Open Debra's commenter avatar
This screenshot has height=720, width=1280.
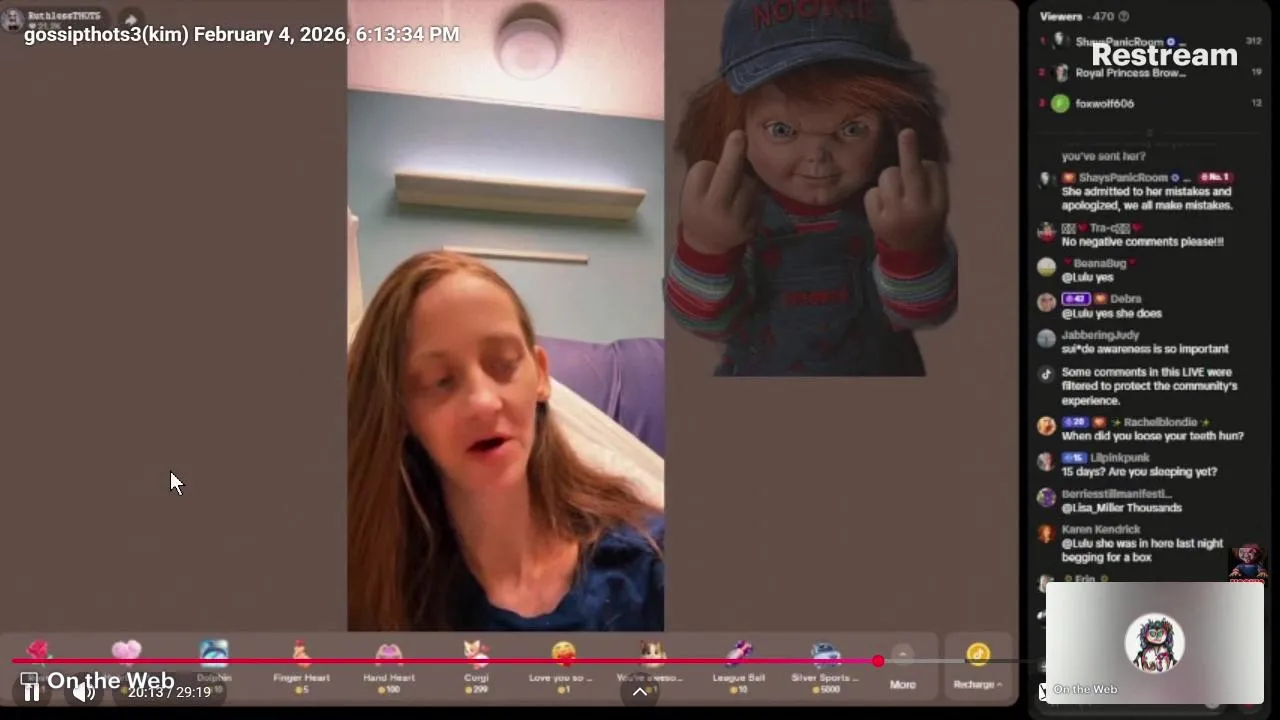pos(1046,302)
